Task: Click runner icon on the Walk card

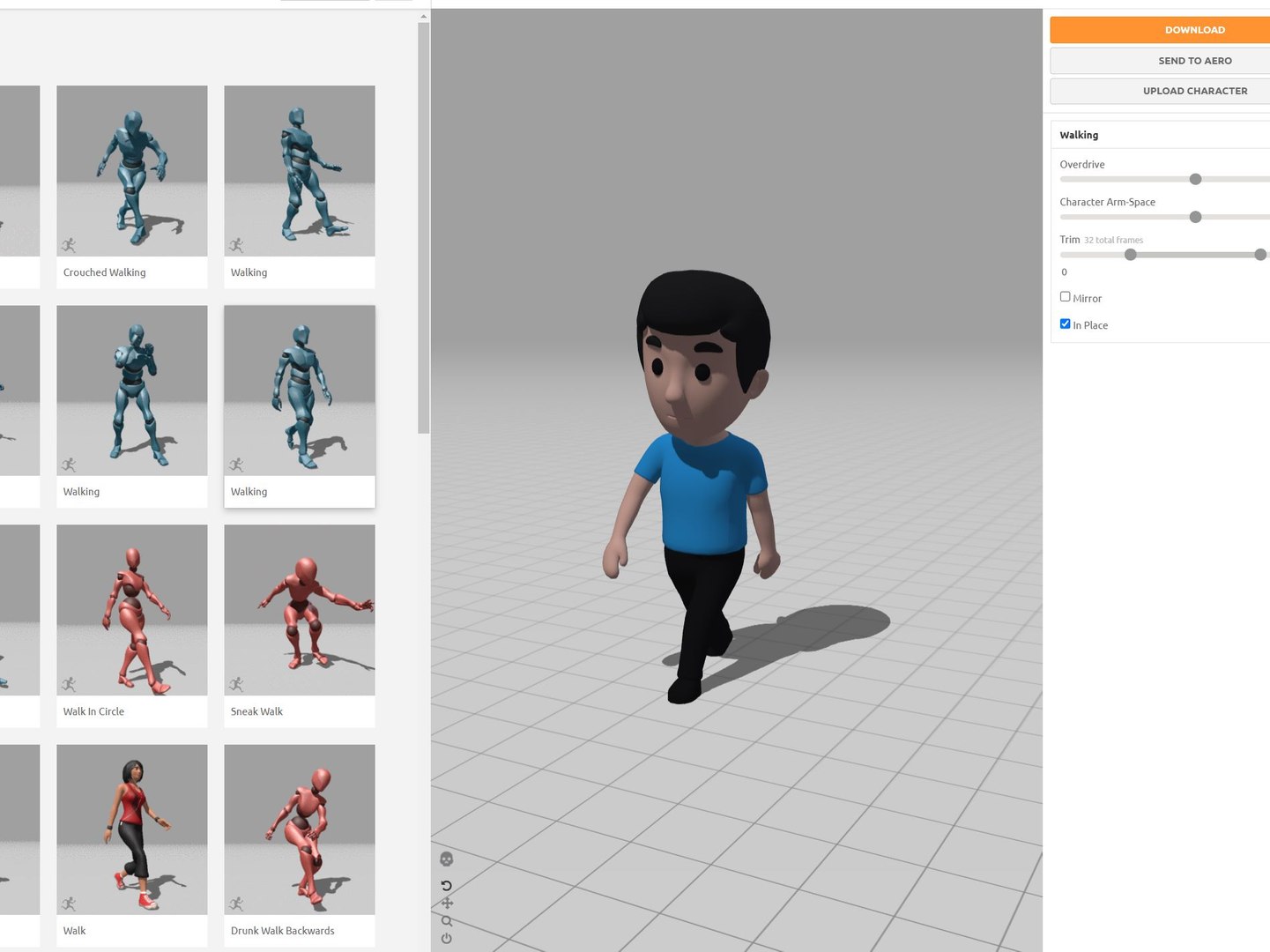Action: point(69,904)
